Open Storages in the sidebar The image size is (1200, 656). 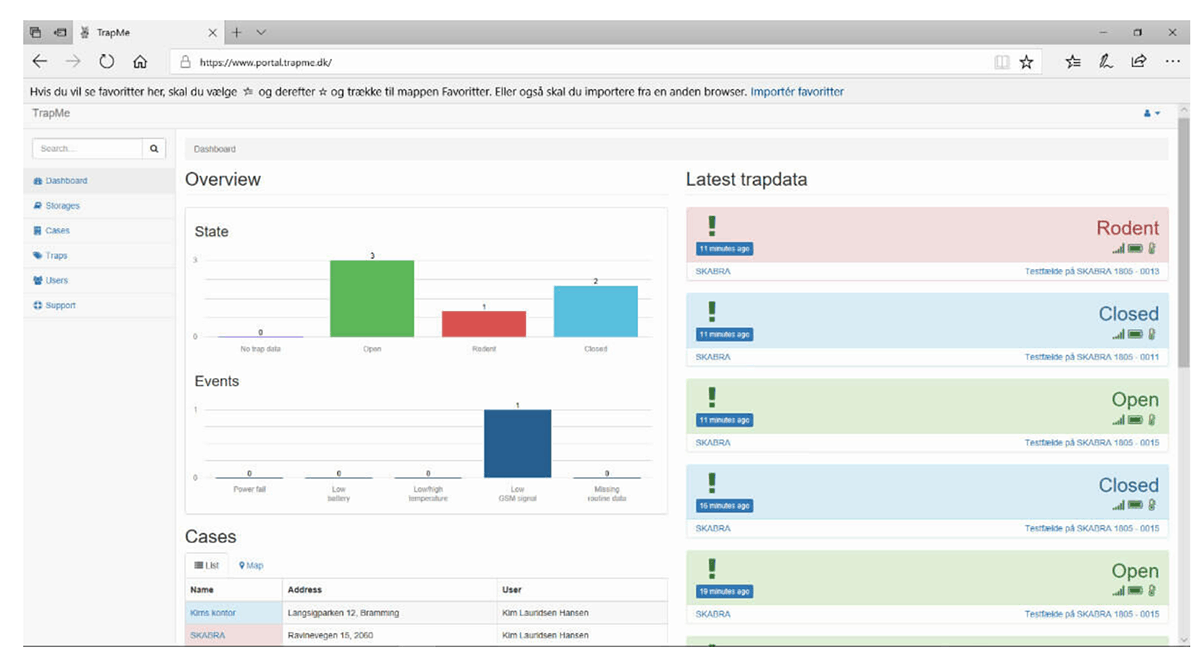pos(62,206)
